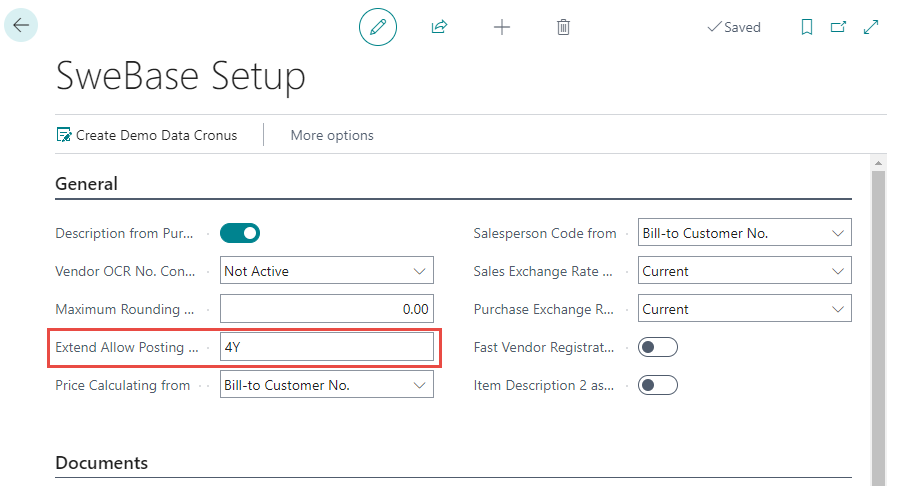Click the trash delete icon
The width and height of the screenshot is (900, 486).
(564, 27)
